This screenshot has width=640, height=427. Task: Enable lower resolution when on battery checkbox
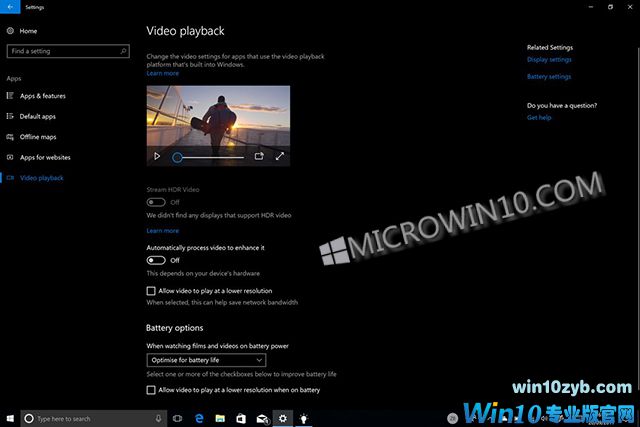pos(151,390)
